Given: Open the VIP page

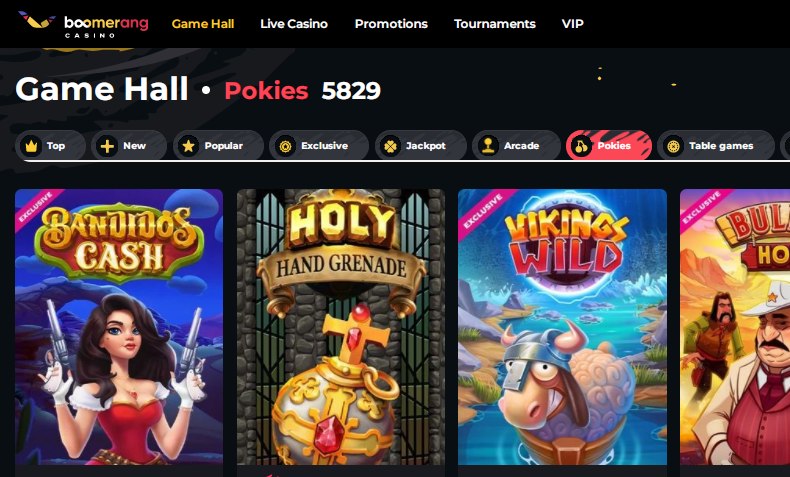Looking at the screenshot, I should 573,24.
